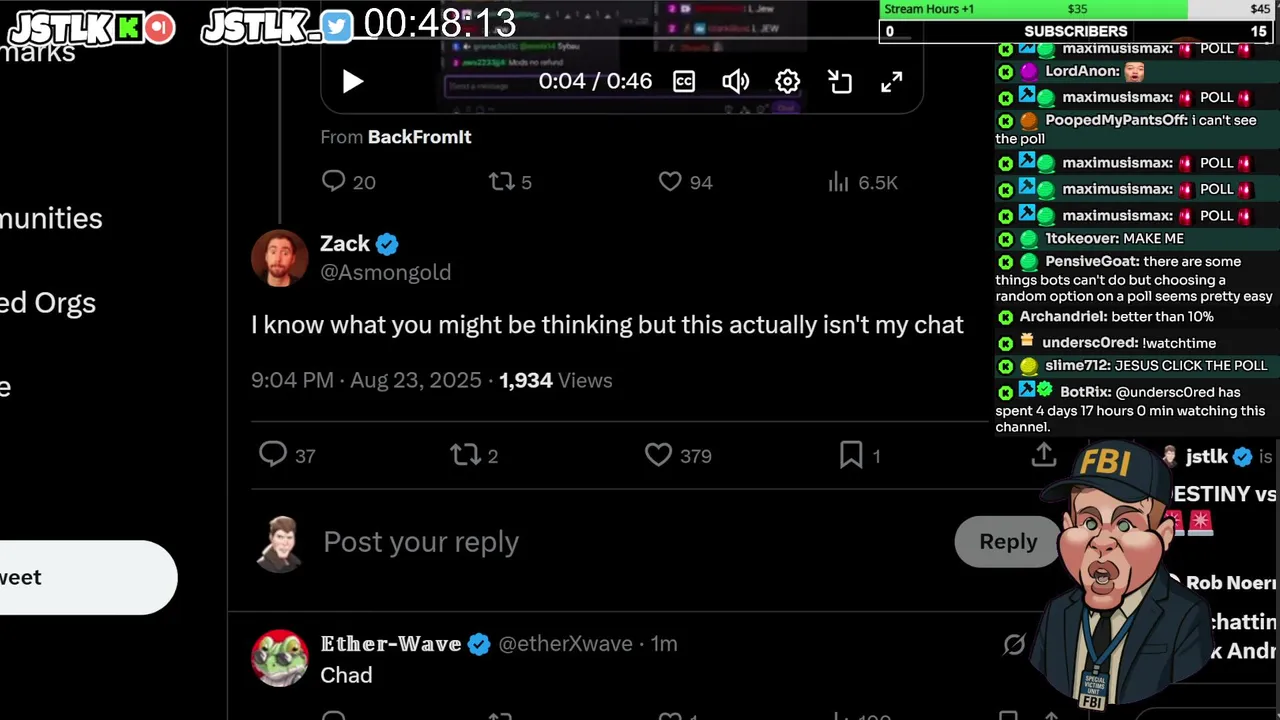The width and height of the screenshot is (1280, 720).
Task: Open Ether-Wave's frog avatar
Action: tap(280, 658)
